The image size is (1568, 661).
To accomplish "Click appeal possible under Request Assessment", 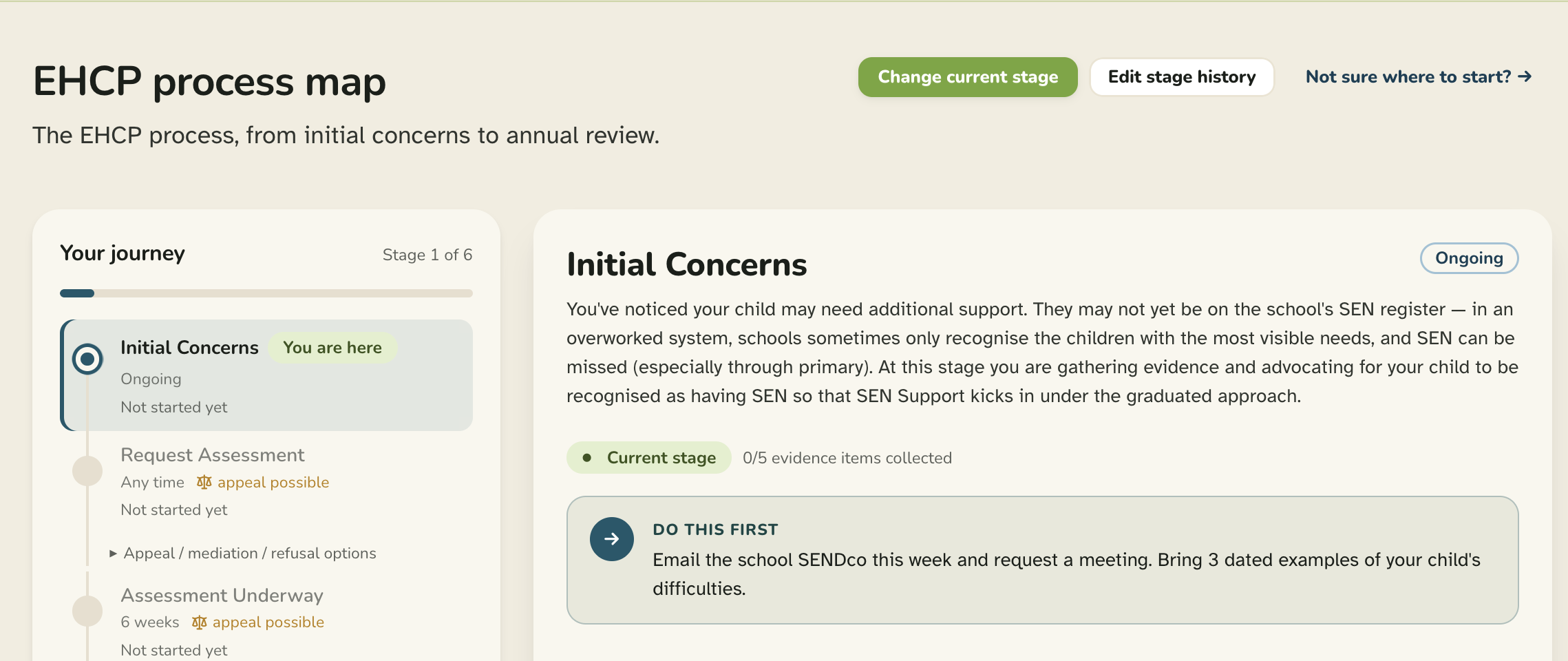I will [273, 483].
